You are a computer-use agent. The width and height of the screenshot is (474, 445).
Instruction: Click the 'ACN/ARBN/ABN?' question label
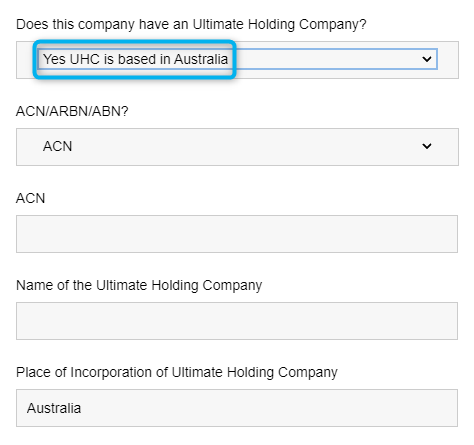pyautogui.click(x=72, y=111)
